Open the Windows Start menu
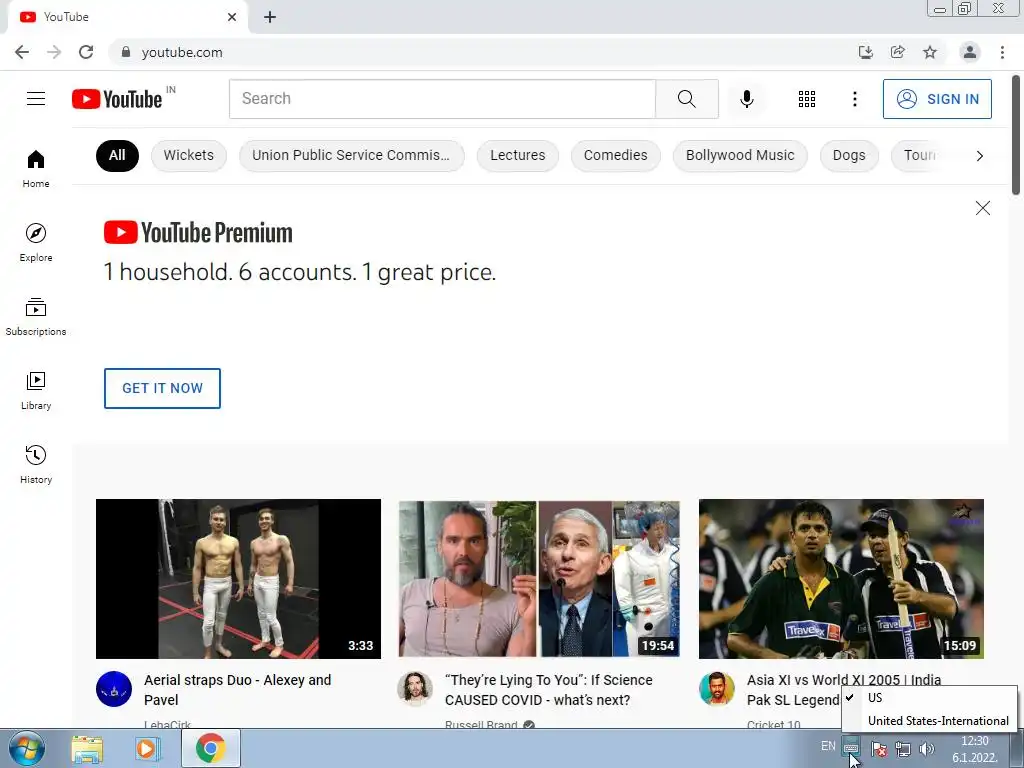Screen dimensions: 1024x768 (x=27, y=748)
